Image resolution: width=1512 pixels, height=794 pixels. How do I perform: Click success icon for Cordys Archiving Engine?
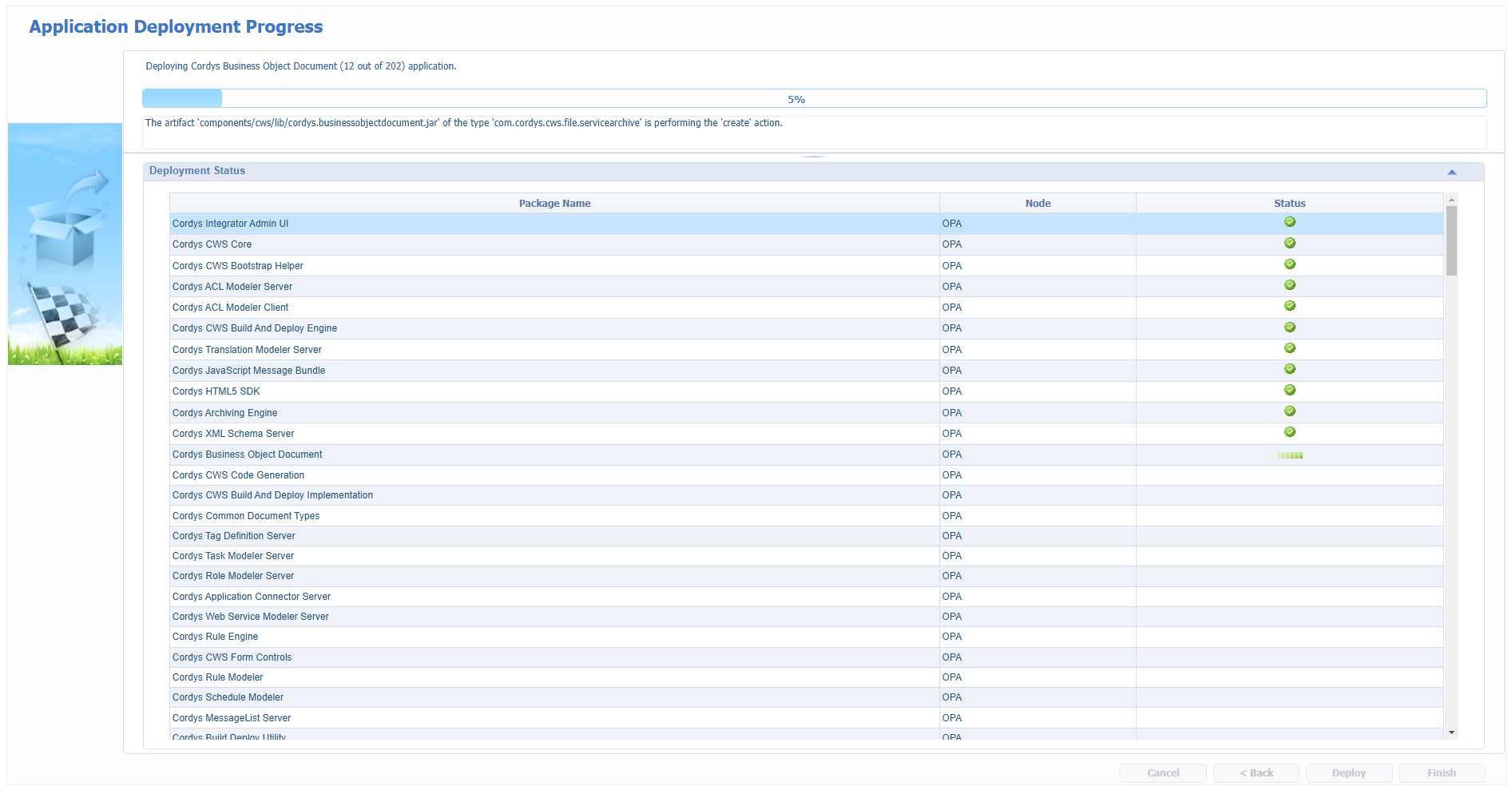(x=1289, y=411)
